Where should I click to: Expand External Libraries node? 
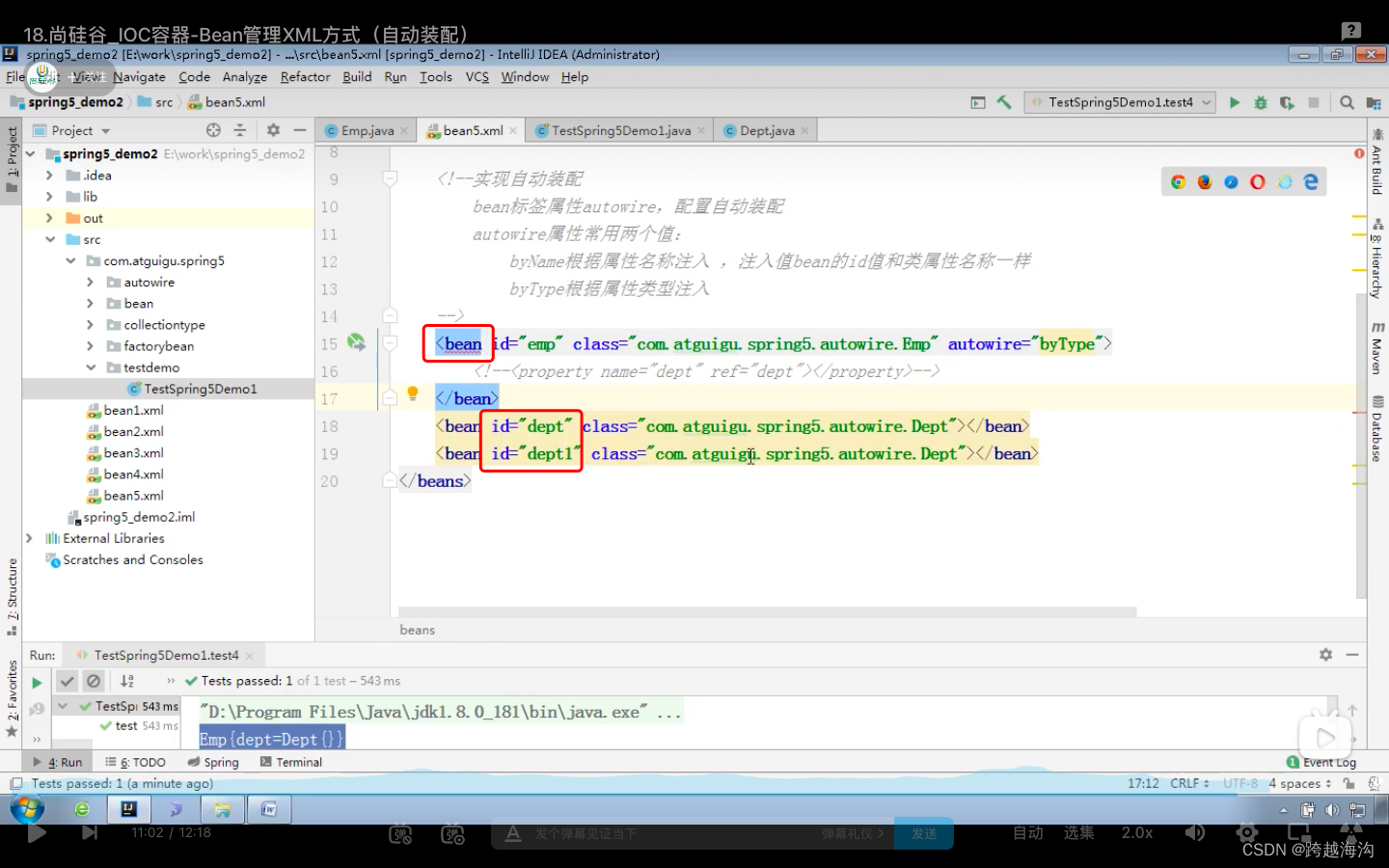29,538
